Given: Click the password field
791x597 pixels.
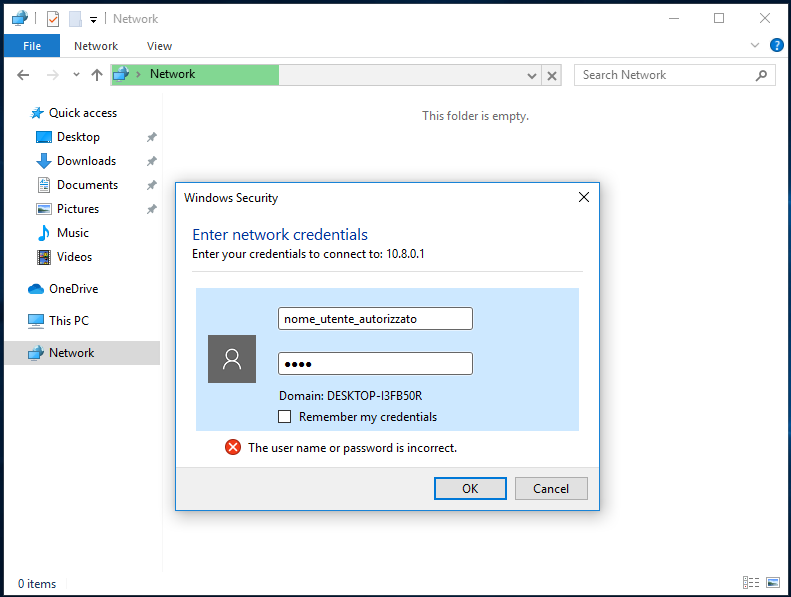Looking at the screenshot, I should (375, 363).
